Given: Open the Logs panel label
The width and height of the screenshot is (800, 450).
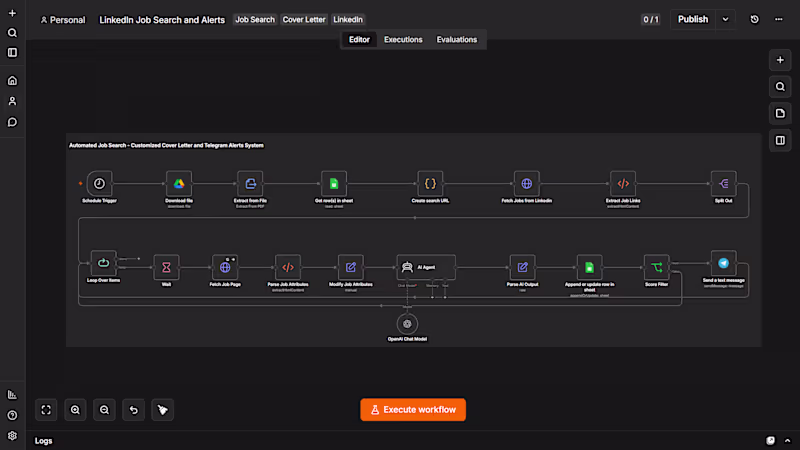Looking at the screenshot, I should click(x=43, y=441).
